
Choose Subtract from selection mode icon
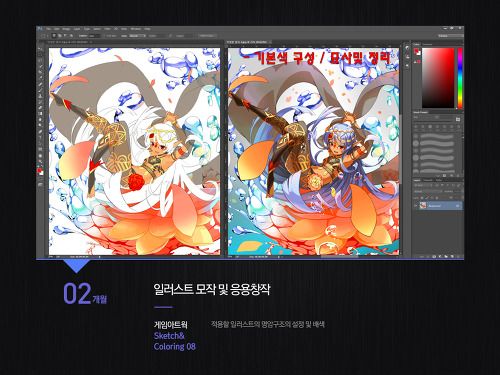click(66, 35)
